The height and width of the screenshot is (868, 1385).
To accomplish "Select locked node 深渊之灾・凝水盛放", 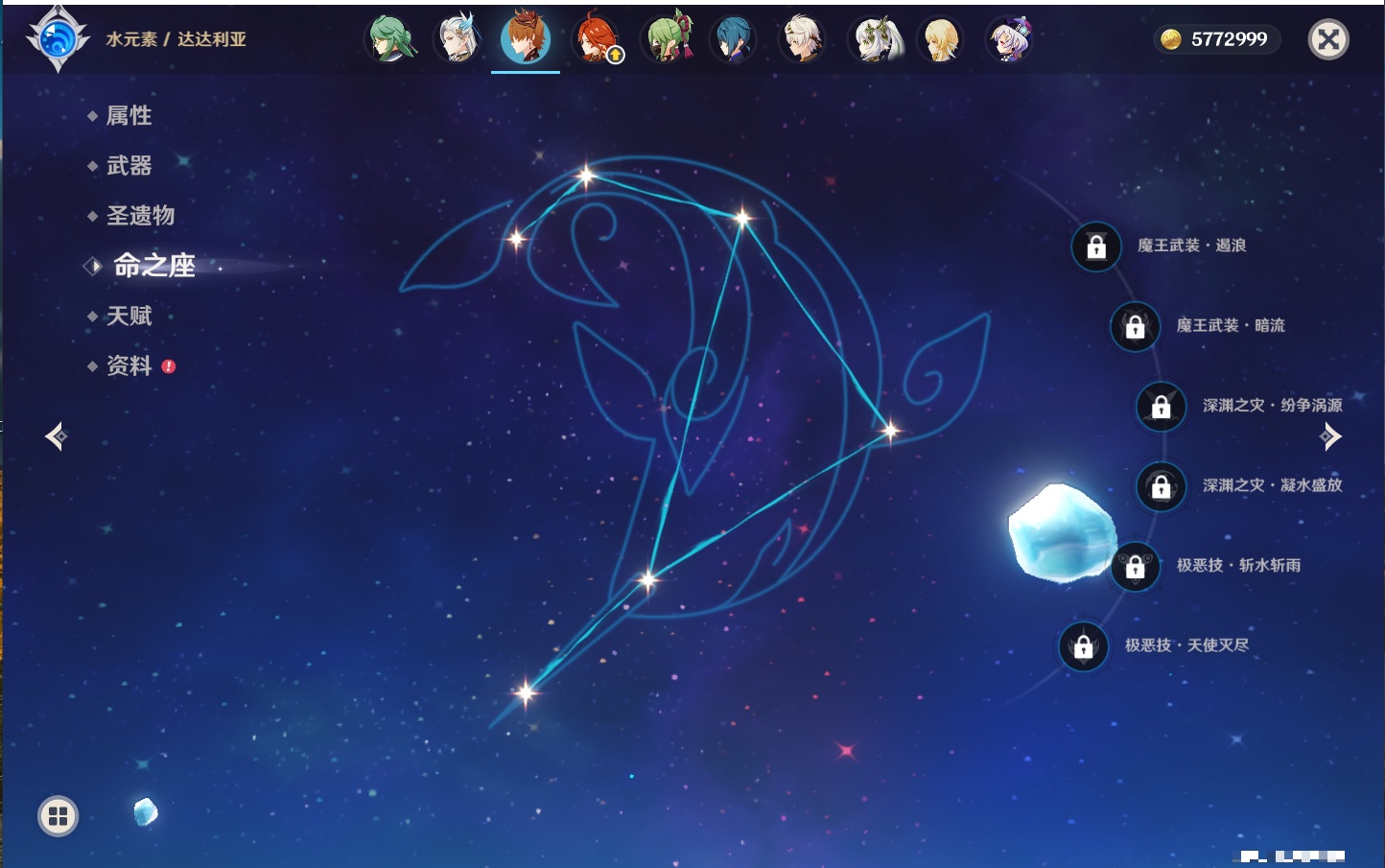I will (x=1161, y=486).
